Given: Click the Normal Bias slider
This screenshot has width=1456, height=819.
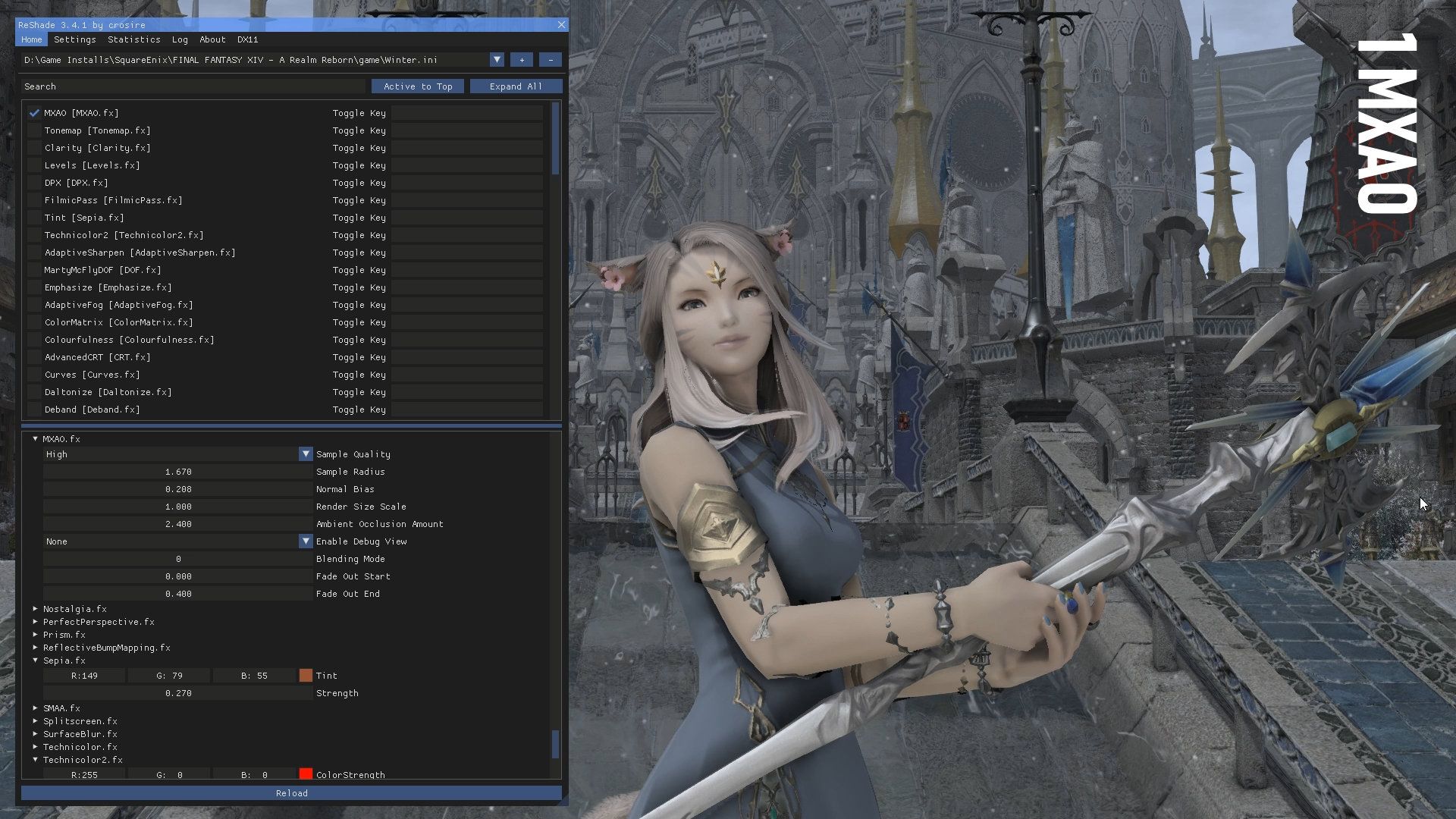Looking at the screenshot, I should 177,489.
